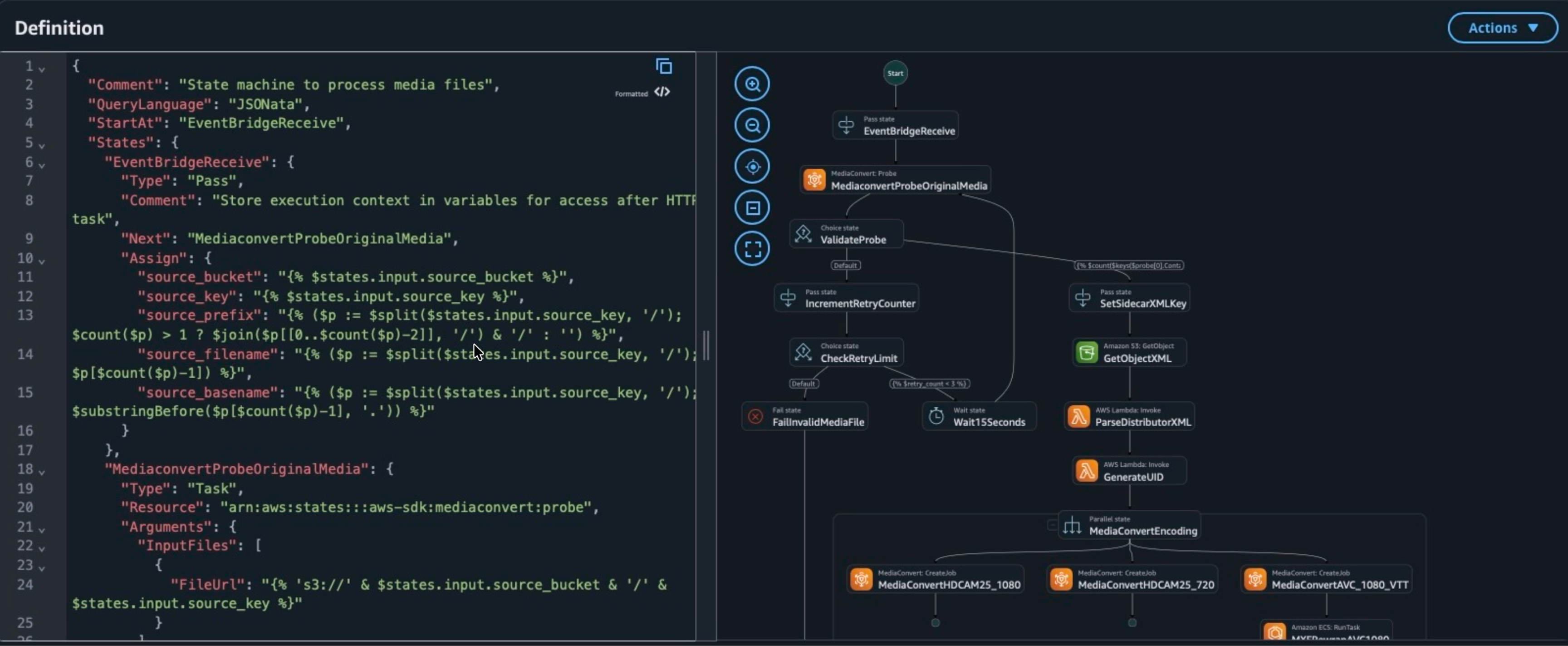1568x646 pixels.
Task: Fold the MediaconvertProbeOriginalMedia block at line 18
Action: click(41, 472)
